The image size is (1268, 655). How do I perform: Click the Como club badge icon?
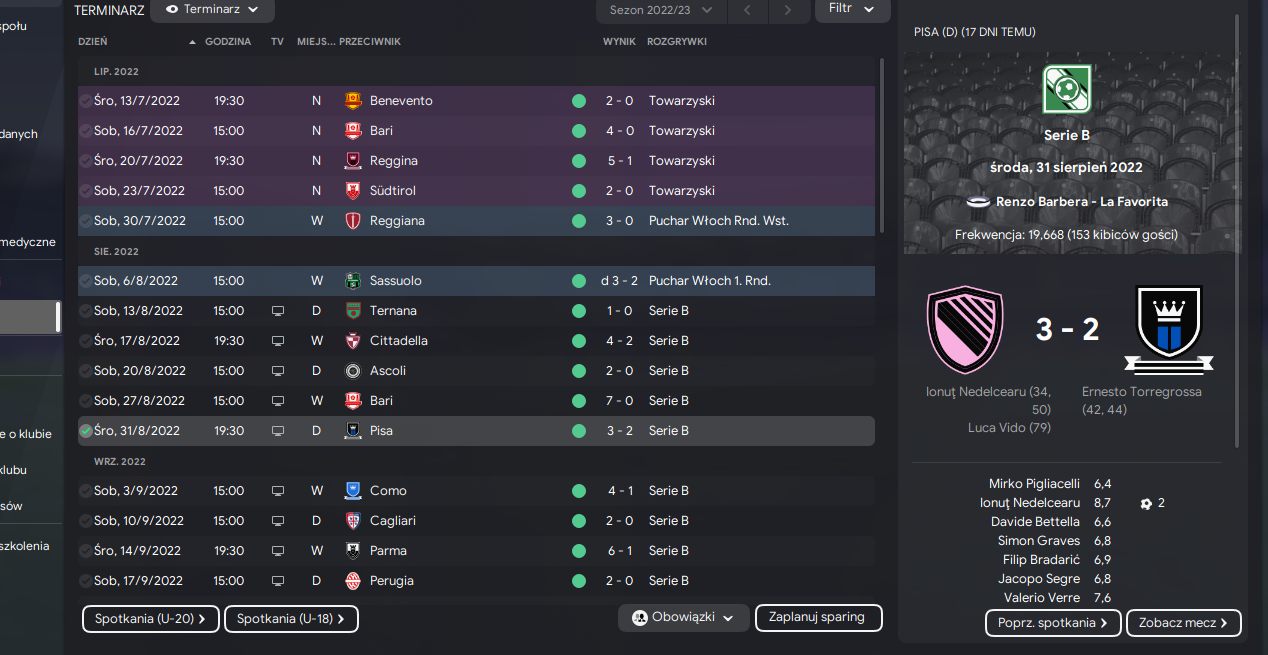coord(353,491)
